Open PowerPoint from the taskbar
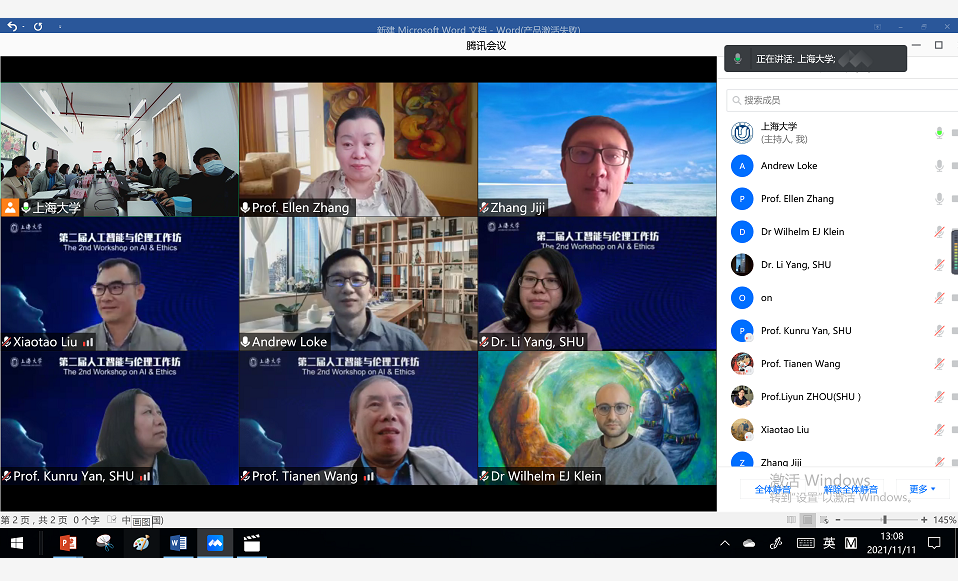The height and width of the screenshot is (581, 958). tap(68, 543)
